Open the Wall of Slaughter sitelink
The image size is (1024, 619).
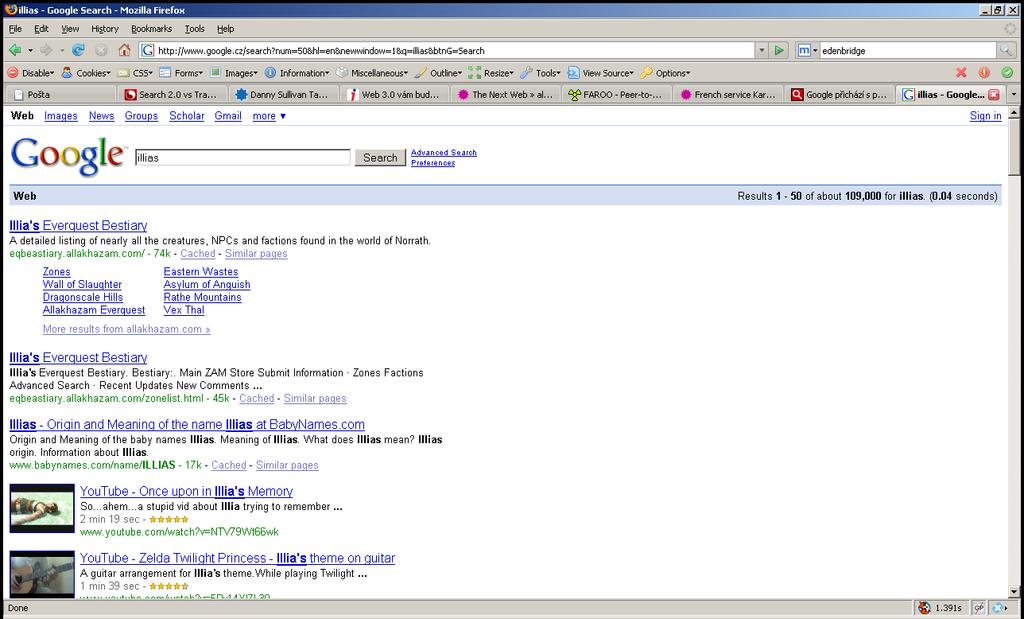(x=82, y=284)
